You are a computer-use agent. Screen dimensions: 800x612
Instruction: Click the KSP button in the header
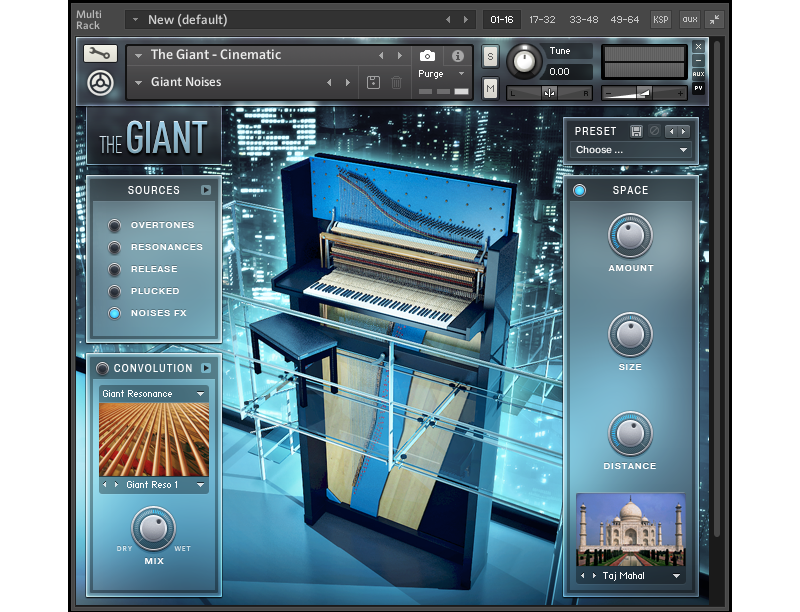tap(660, 19)
